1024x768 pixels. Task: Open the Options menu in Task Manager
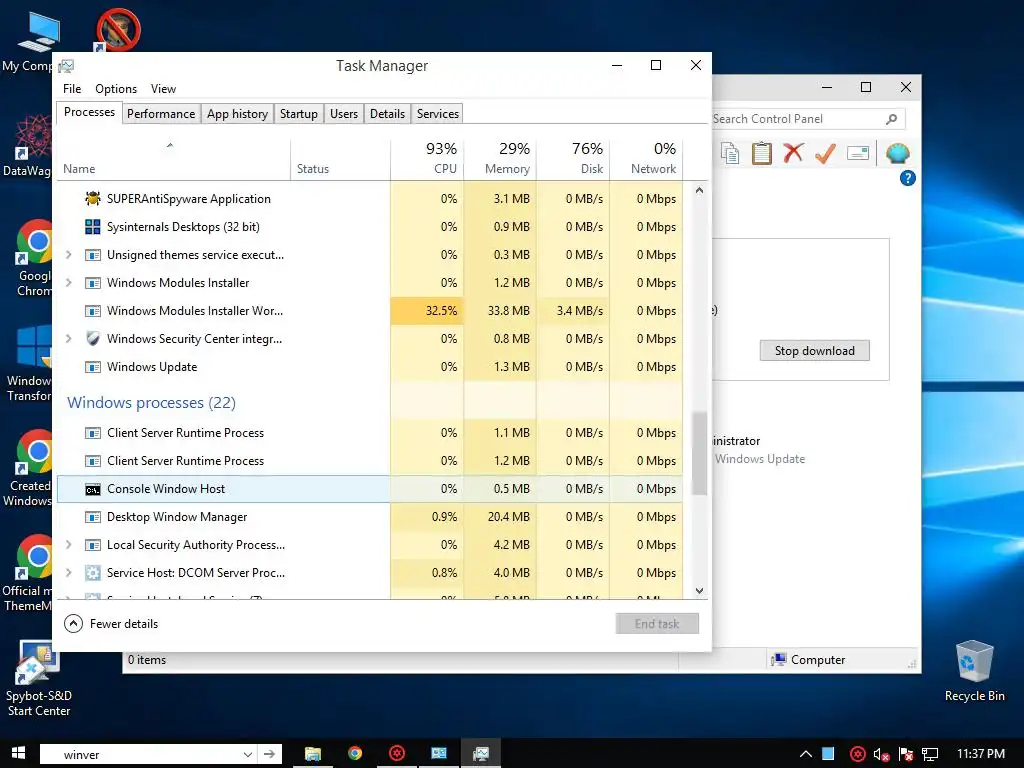(x=116, y=89)
